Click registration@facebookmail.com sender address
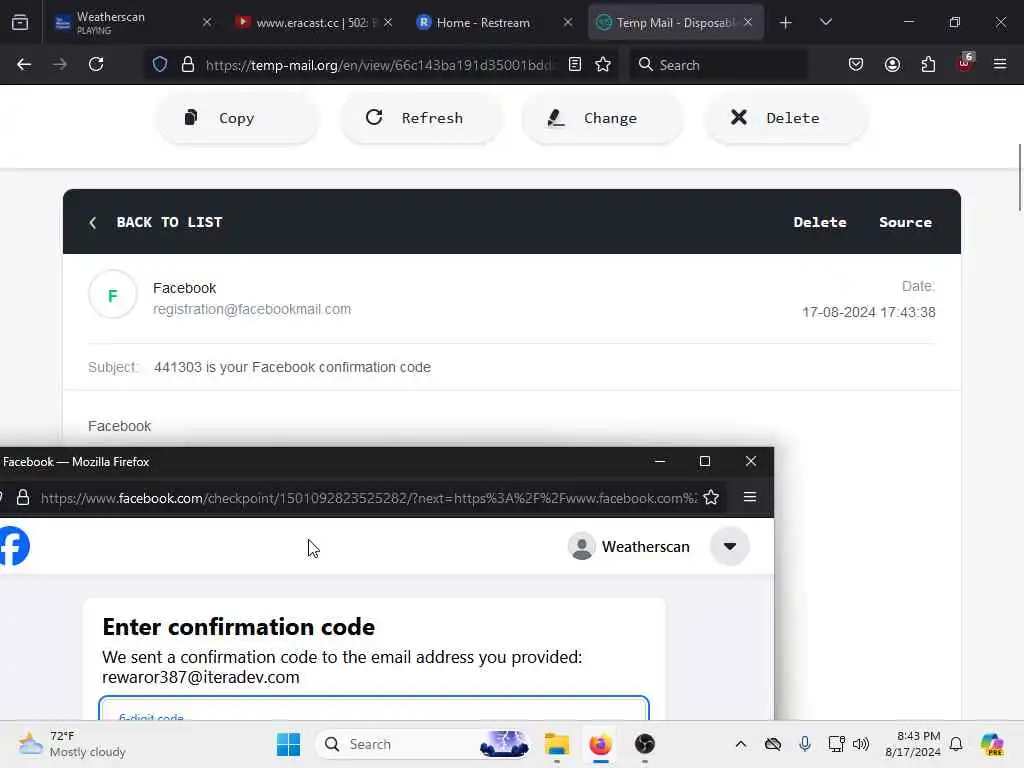 point(252,309)
